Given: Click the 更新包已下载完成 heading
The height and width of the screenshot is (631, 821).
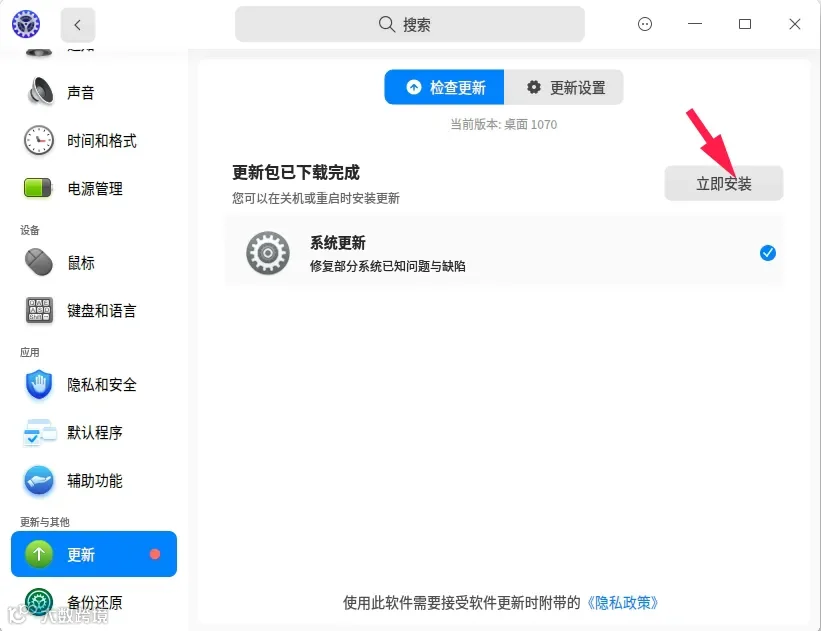Looking at the screenshot, I should pyautogui.click(x=296, y=172).
